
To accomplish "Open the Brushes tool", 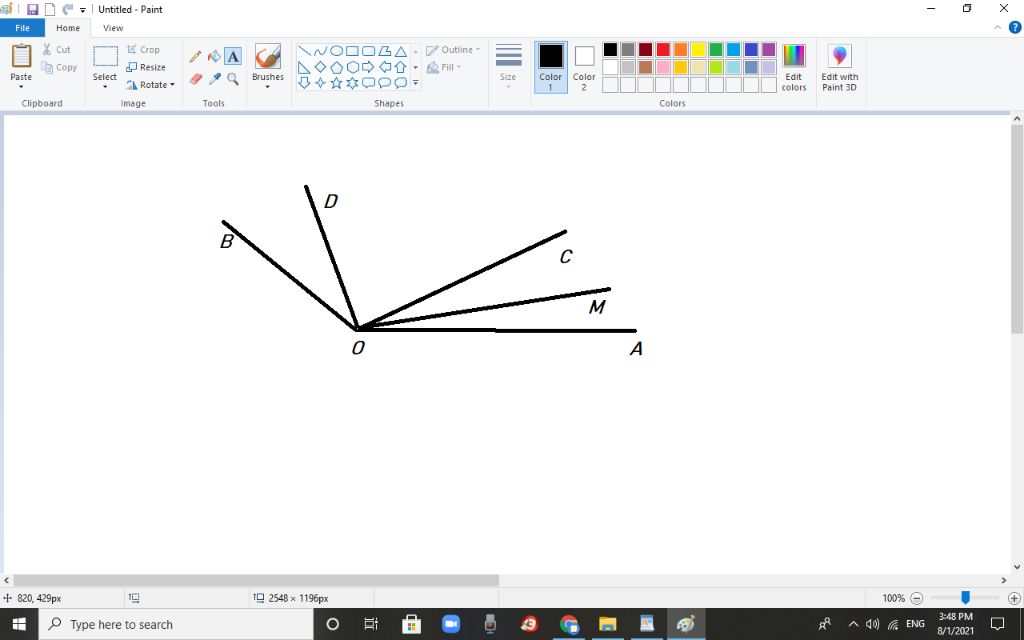I will click(268, 57).
